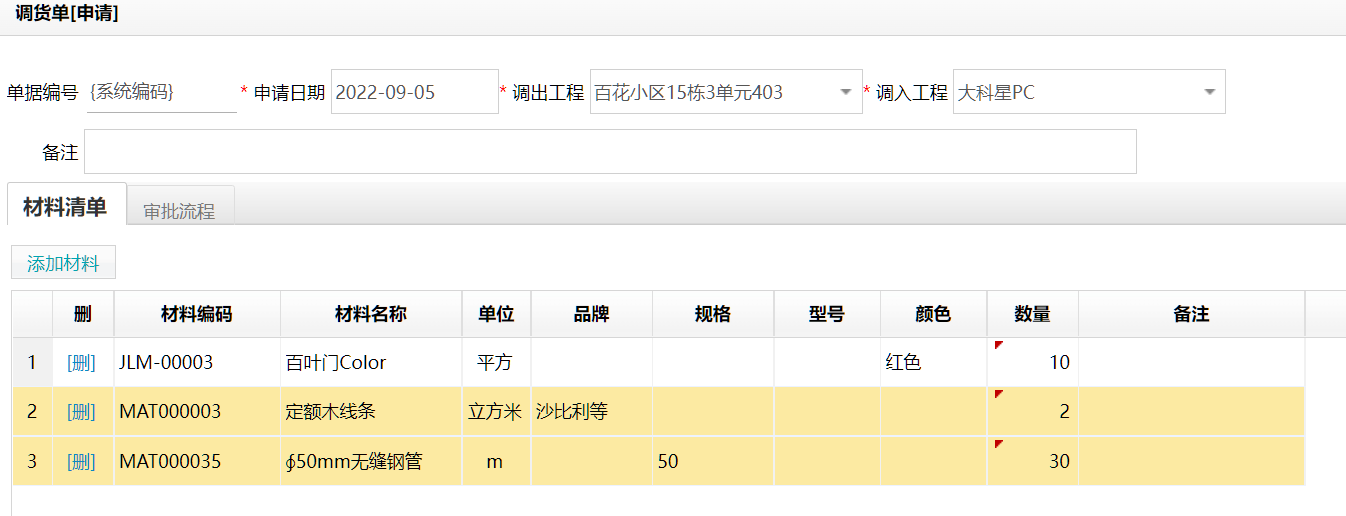Image resolution: width=1346 pixels, height=516 pixels.
Task: Click the 材料名称 column header
Action: (370, 314)
